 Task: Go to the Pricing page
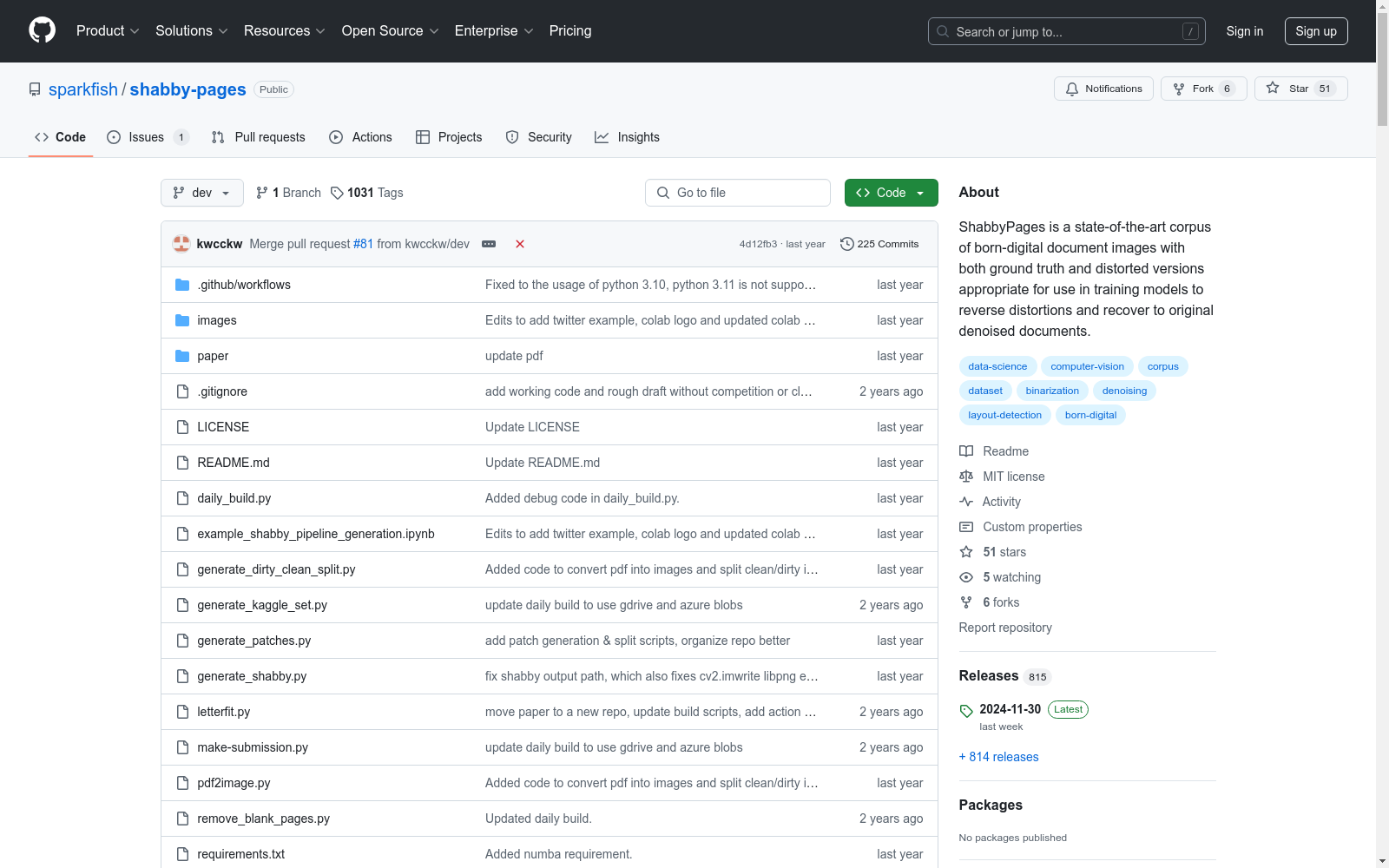tap(570, 30)
